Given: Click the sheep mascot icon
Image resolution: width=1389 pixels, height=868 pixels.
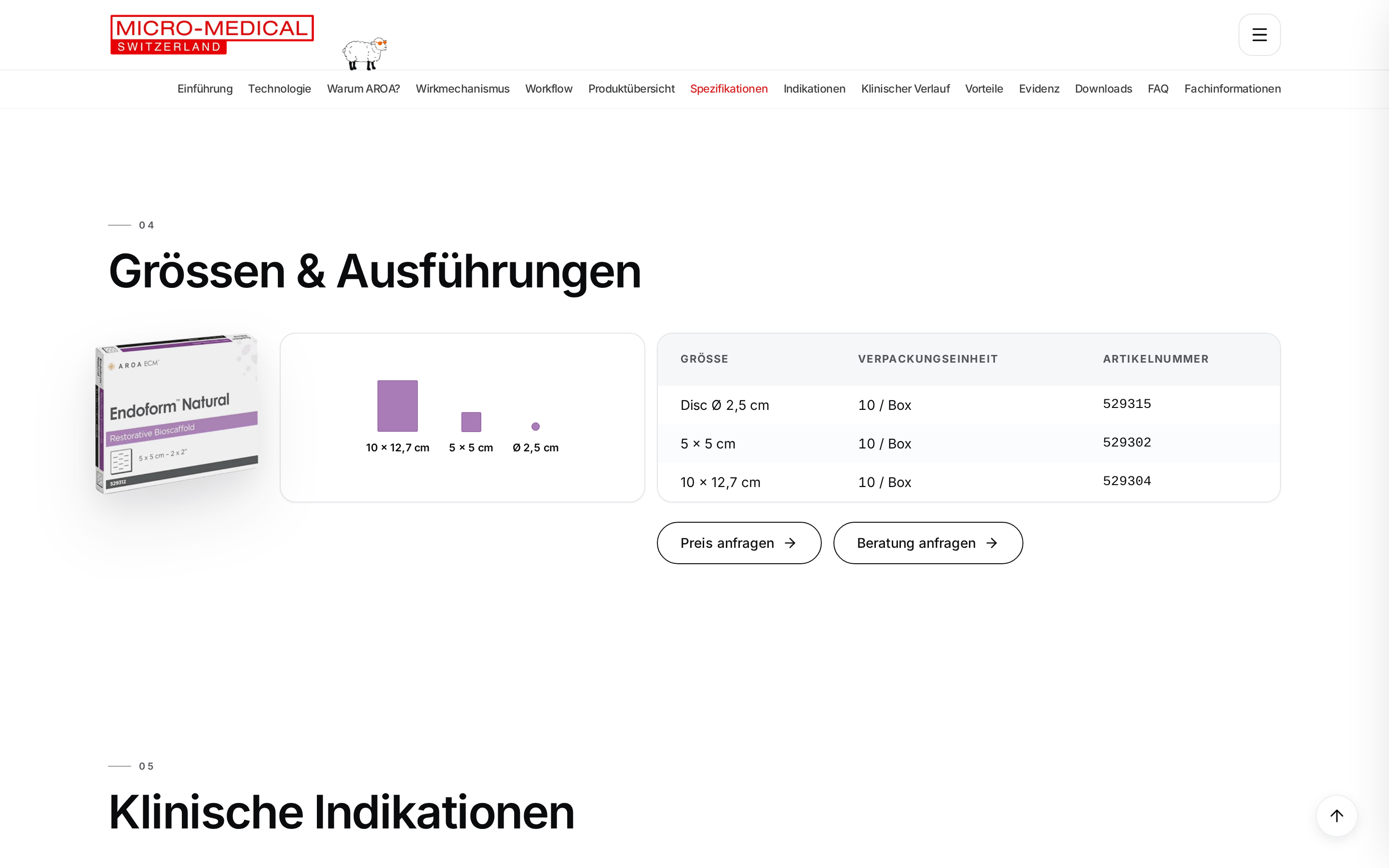Looking at the screenshot, I should click(x=365, y=54).
